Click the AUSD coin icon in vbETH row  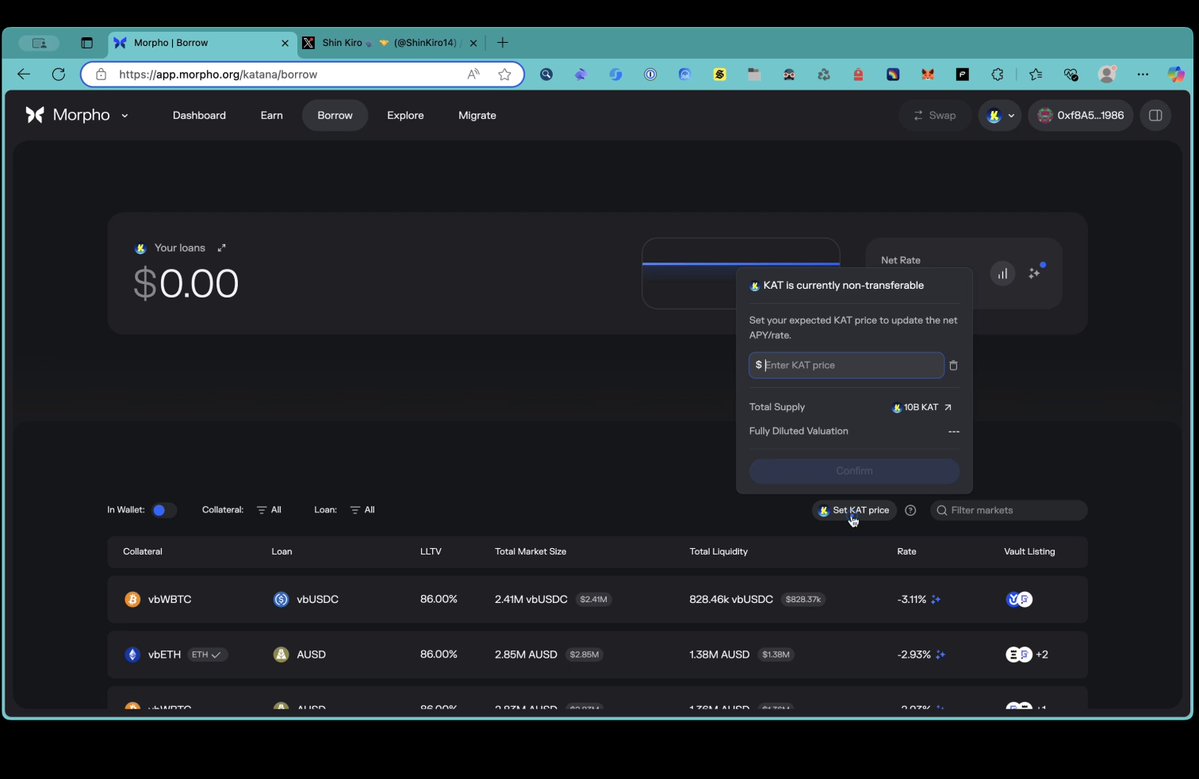click(281, 654)
